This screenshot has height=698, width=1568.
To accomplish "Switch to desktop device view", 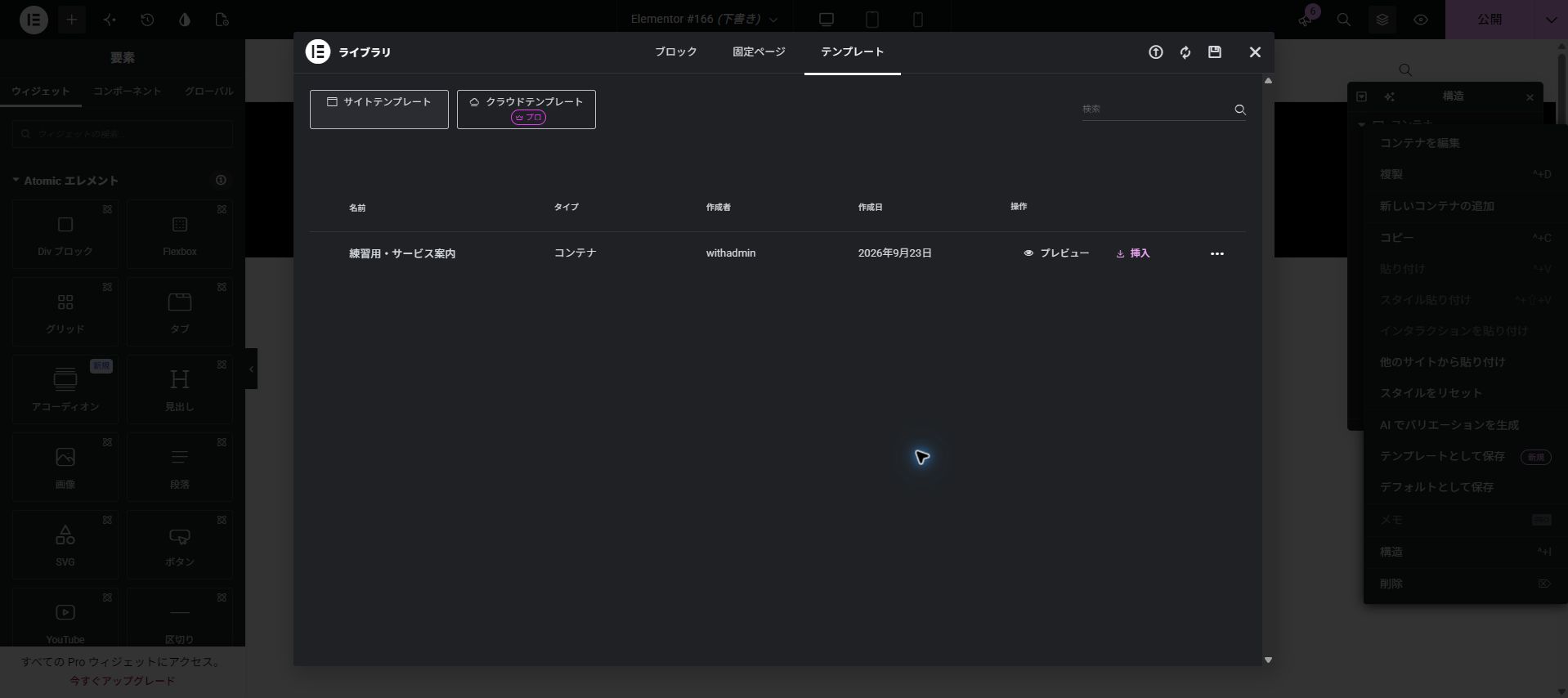I will click(827, 20).
